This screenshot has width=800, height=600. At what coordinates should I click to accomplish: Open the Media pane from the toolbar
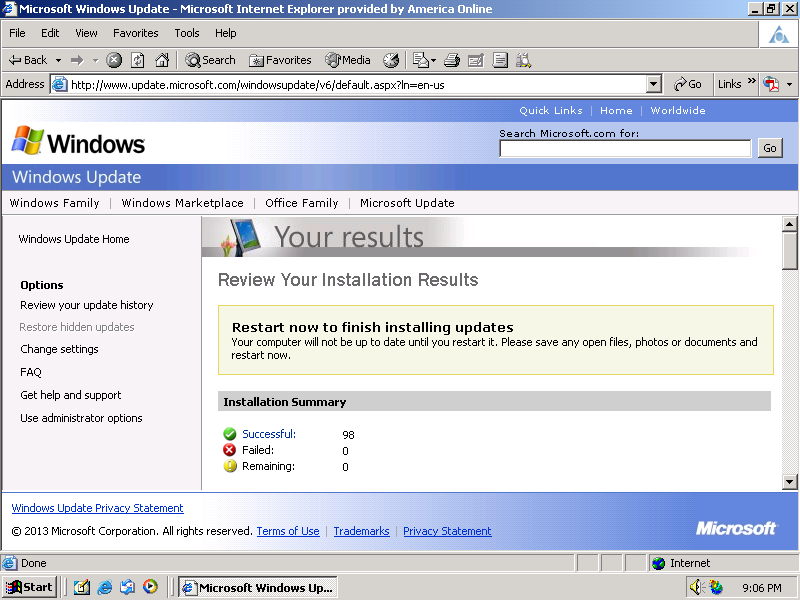(x=348, y=60)
